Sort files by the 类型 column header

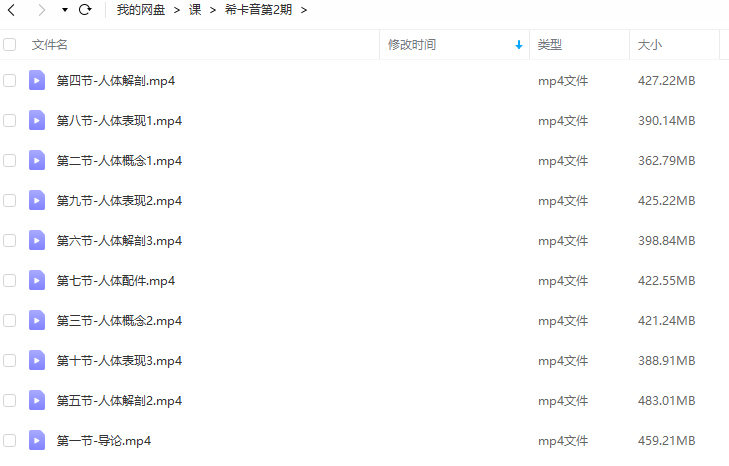[x=550, y=45]
